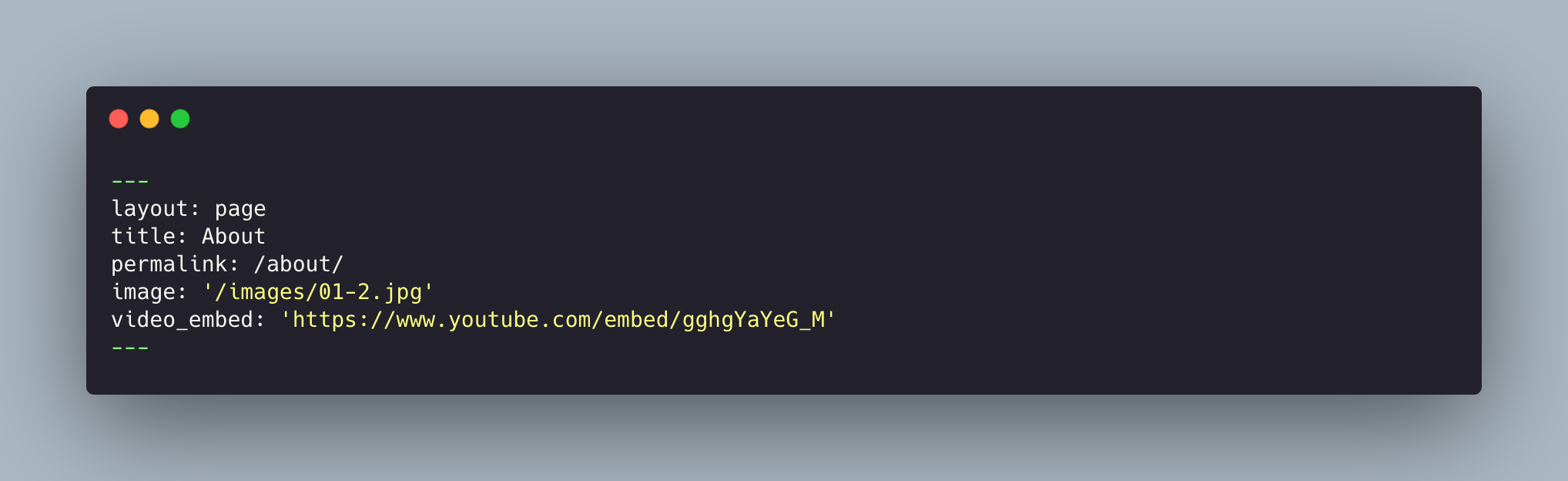Viewport: 1568px width, 481px height.
Task: Click the green maximize dot
Action: point(180,119)
